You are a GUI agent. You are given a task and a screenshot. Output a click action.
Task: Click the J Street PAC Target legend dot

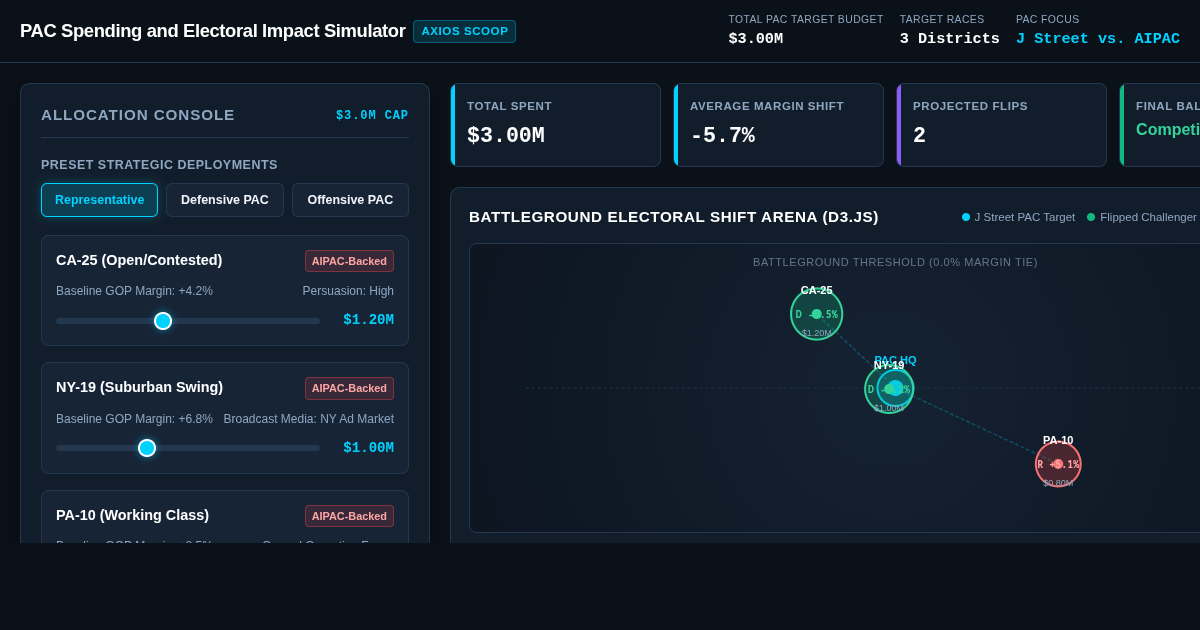pyautogui.click(x=966, y=217)
